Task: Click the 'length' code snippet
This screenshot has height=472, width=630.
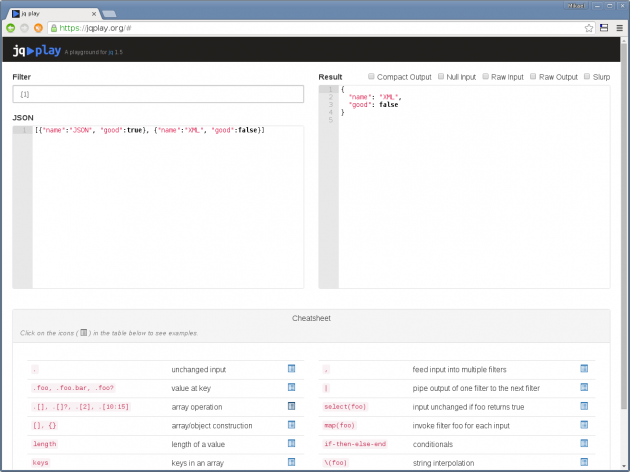Action: [x=44, y=444]
